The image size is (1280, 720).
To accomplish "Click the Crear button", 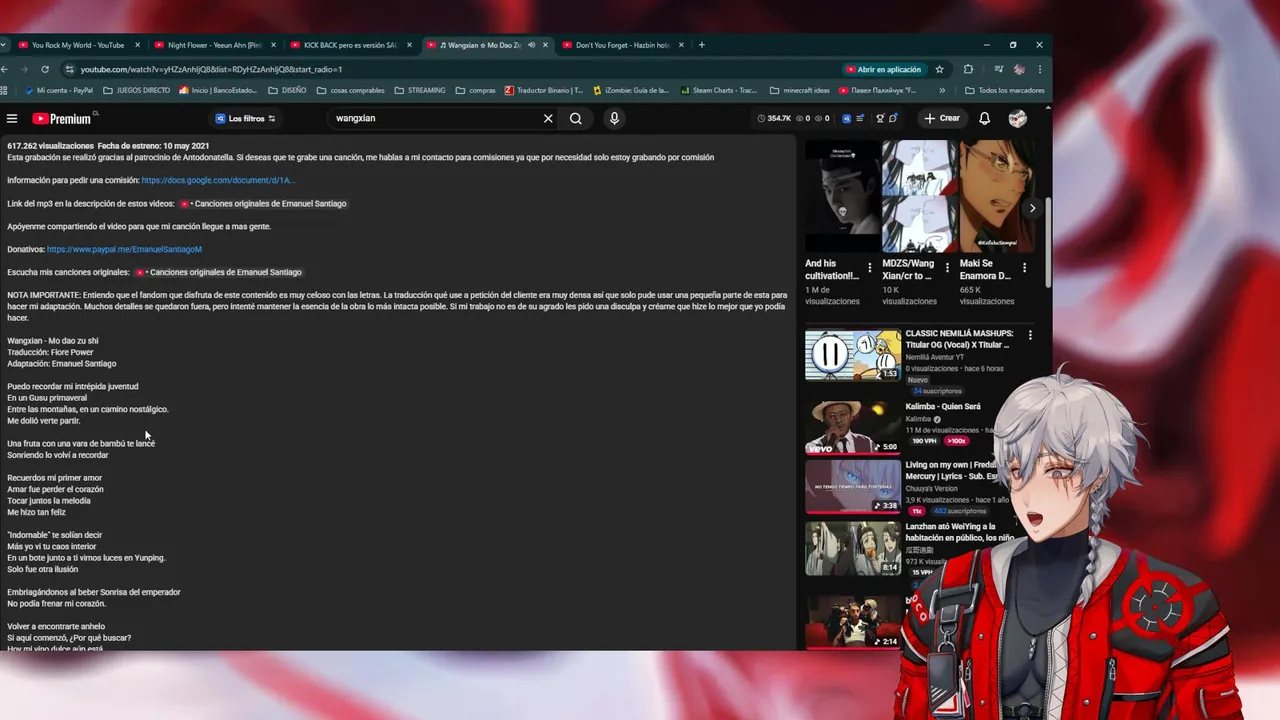I will (941, 118).
